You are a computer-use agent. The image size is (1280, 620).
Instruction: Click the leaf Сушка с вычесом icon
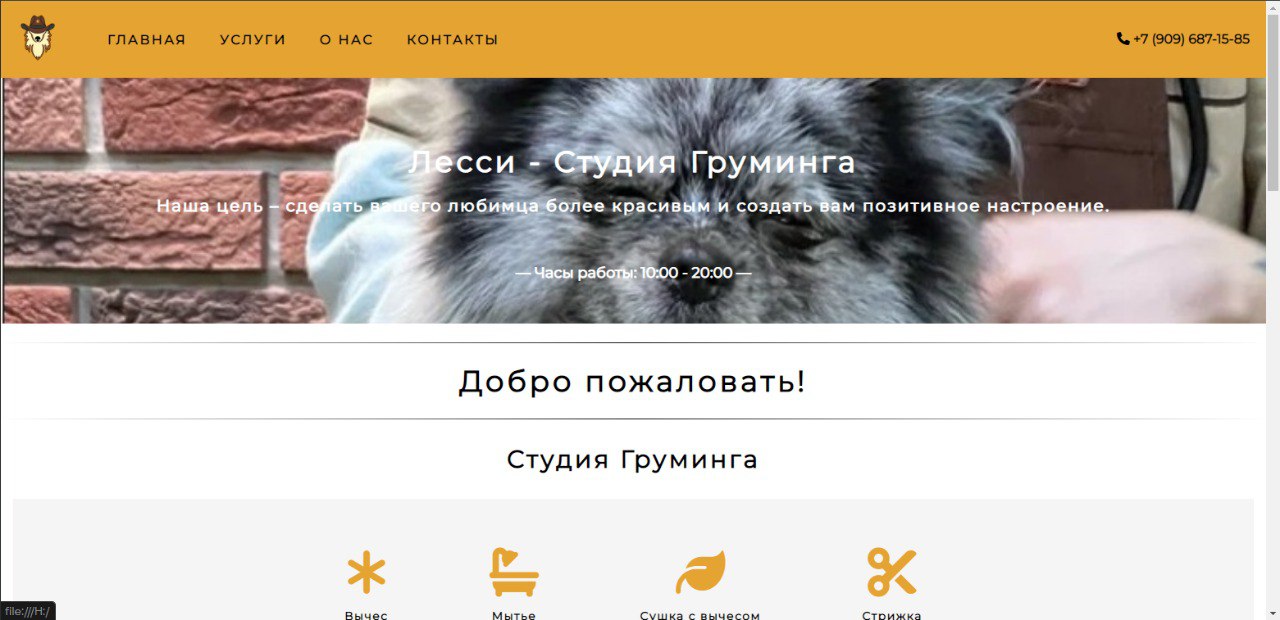tap(700, 572)
